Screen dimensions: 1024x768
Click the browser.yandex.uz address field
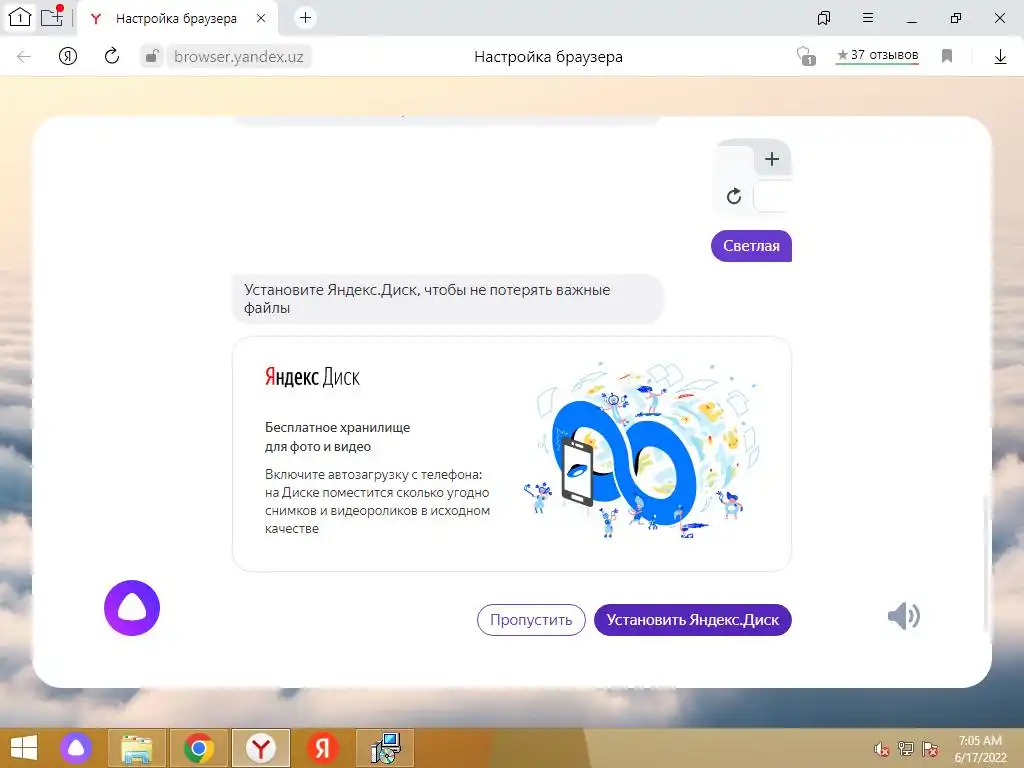coord(238,57)
